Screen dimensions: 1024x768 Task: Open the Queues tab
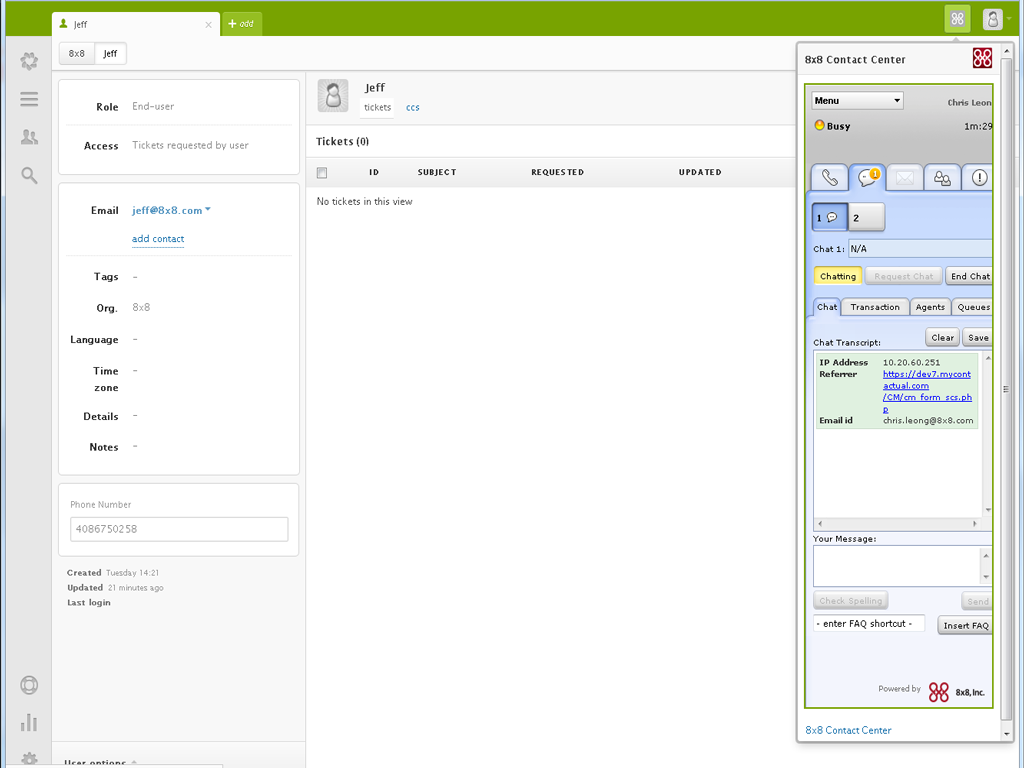tap(972, 307)
